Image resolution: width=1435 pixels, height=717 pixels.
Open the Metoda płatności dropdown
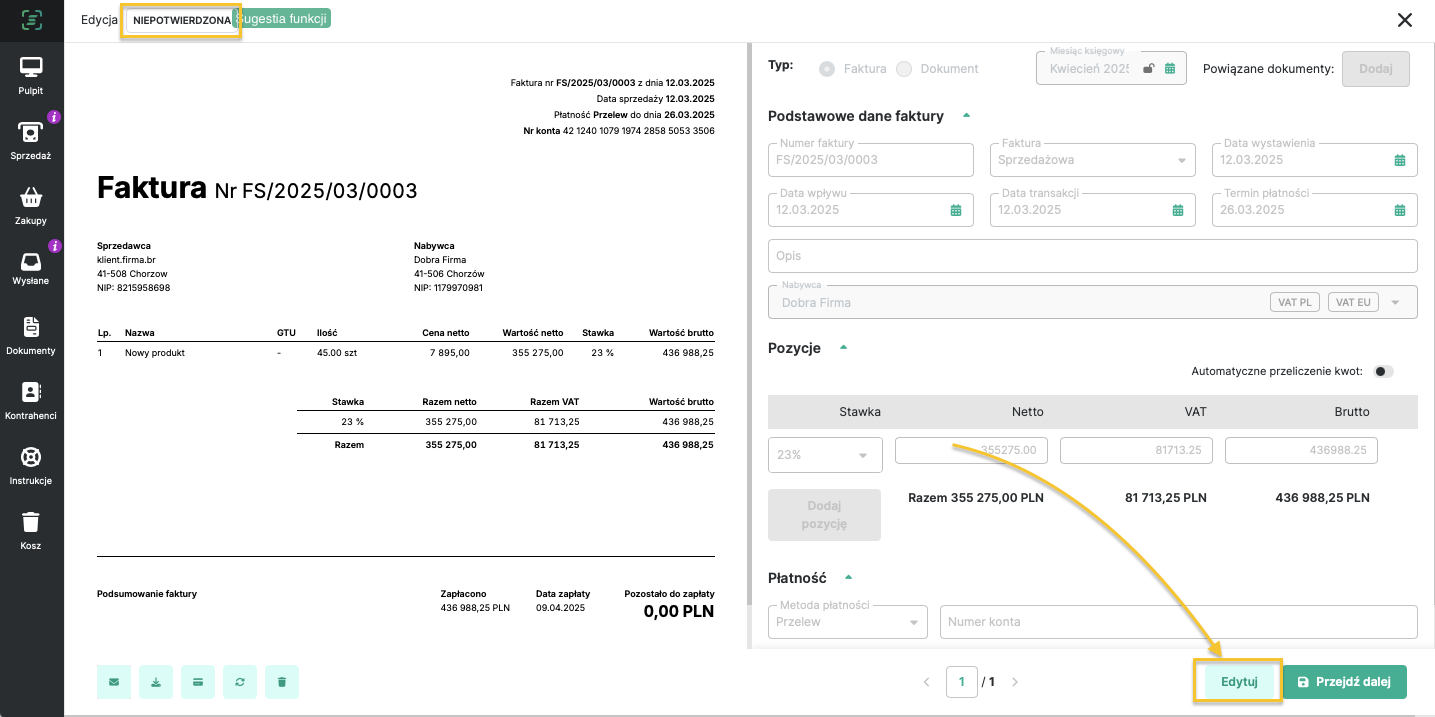(848, 622)
